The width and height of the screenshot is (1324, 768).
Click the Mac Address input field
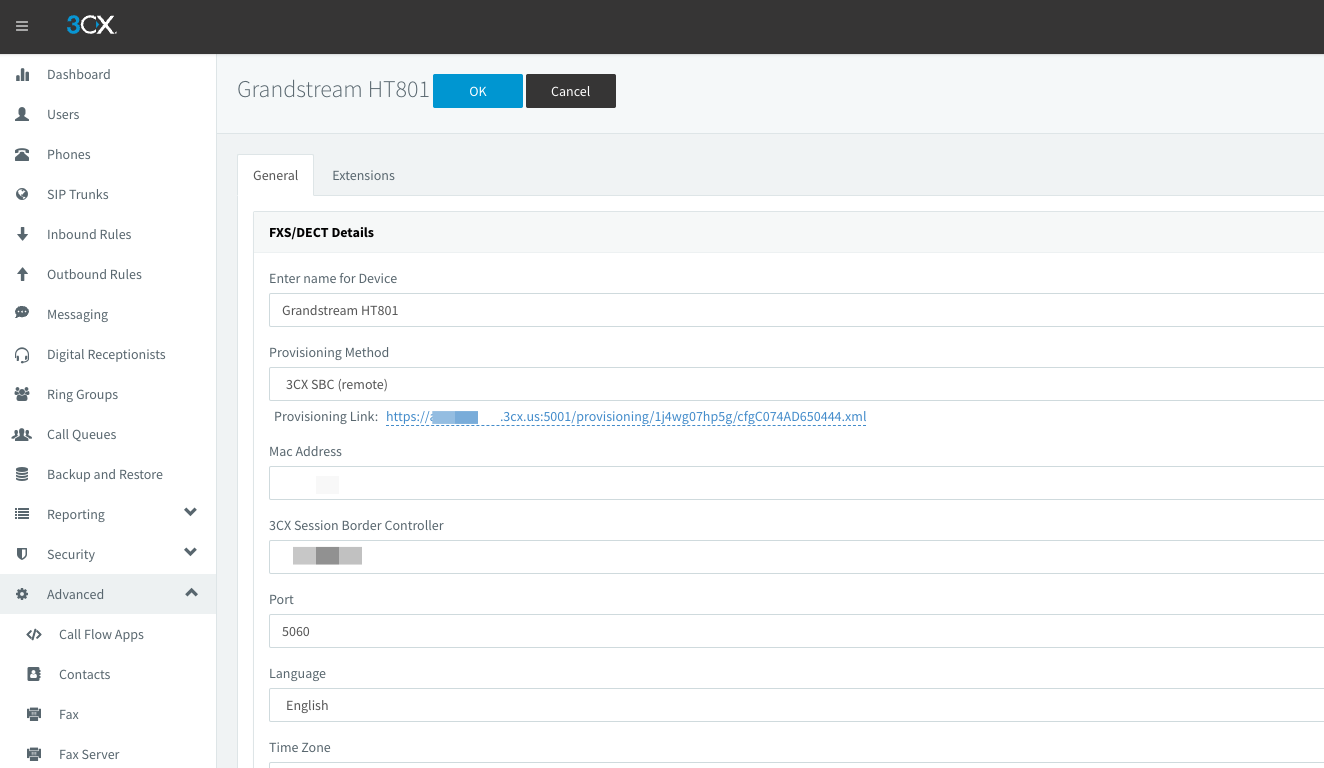(x=796, y=483)
